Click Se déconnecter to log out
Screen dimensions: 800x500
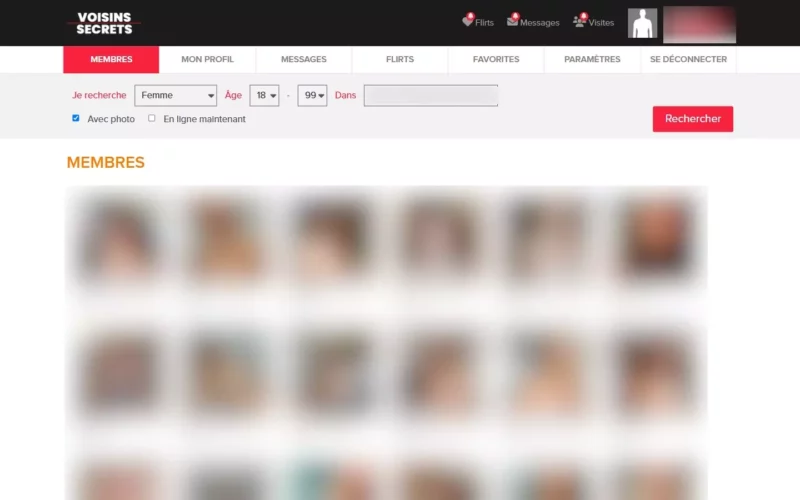[688, 59]
